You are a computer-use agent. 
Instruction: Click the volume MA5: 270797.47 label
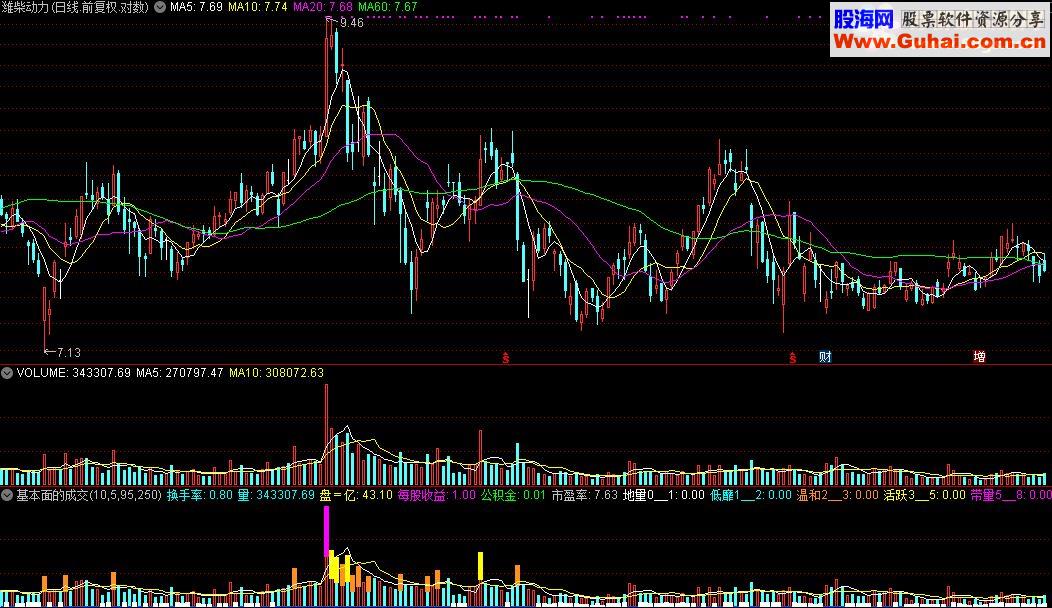pyautogui.click(x=180, y=372)
